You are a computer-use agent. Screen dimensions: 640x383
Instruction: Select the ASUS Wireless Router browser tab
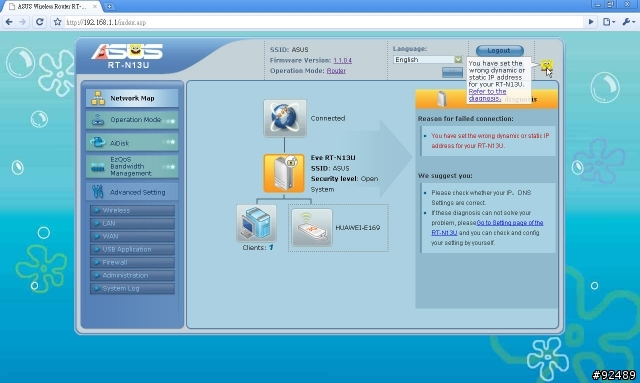click(x=52, y=7)
